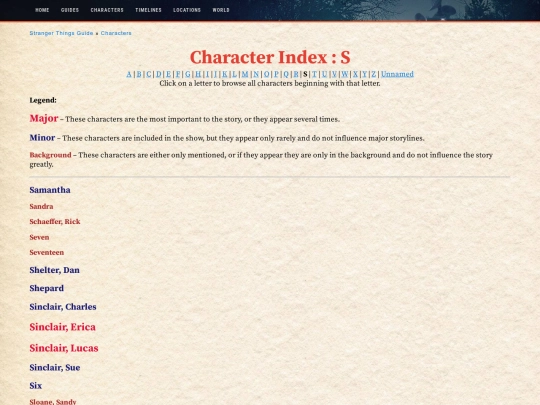Open the Sinclair, Charles character page
540x405 pixels.
click(x=63, y=307)
